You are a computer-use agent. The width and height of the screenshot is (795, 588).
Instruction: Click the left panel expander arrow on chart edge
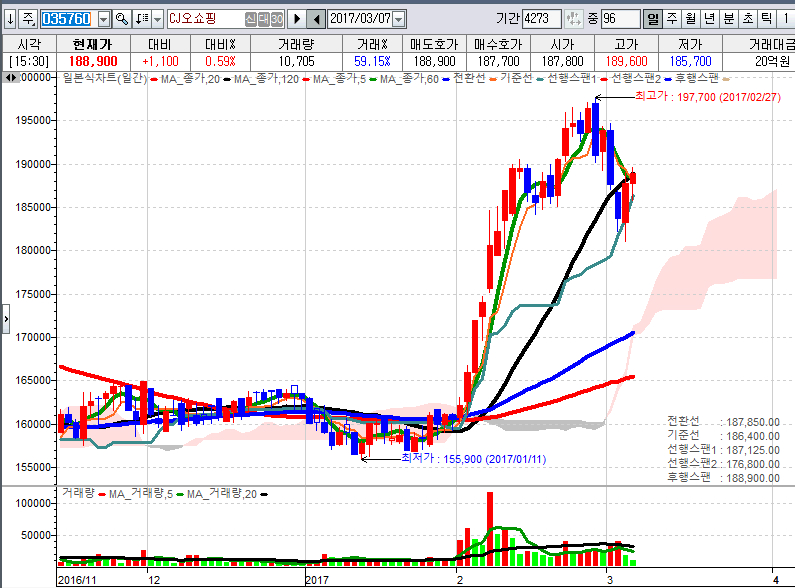pos(4,318)
